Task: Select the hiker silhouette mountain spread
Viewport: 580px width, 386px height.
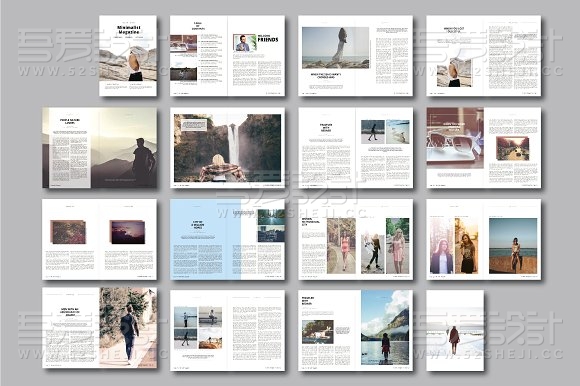Action: [100, 148]
